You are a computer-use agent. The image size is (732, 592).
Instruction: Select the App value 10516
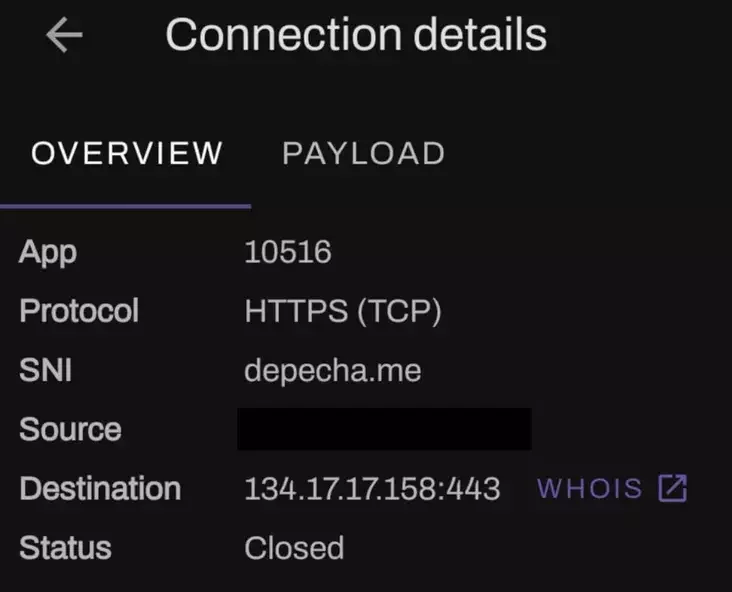288,252
